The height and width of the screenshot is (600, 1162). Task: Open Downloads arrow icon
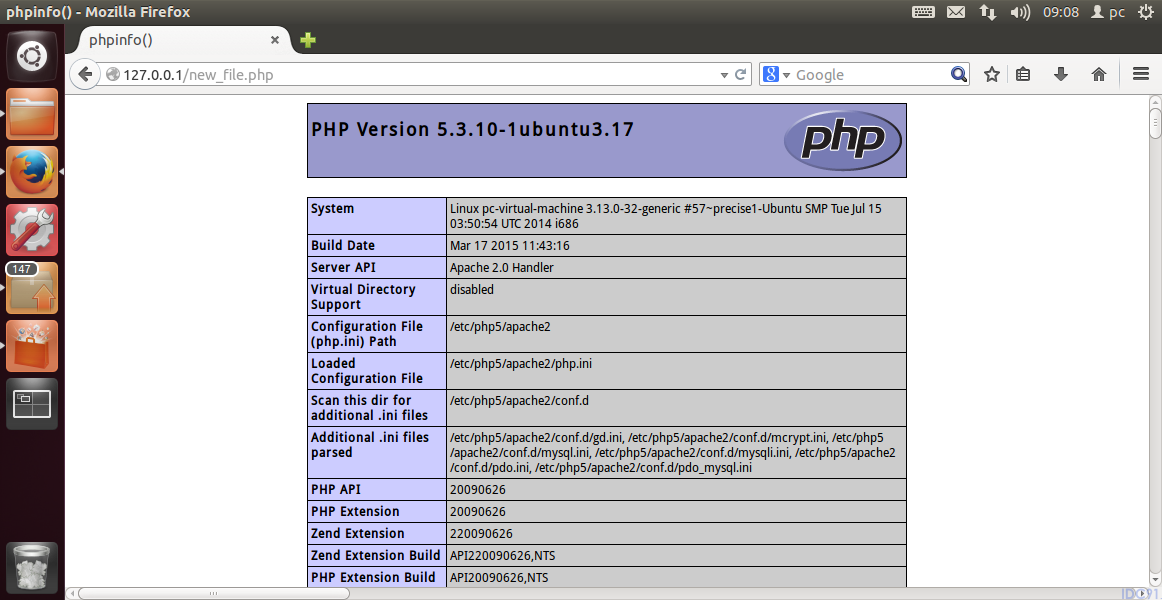pos(1060,74)
